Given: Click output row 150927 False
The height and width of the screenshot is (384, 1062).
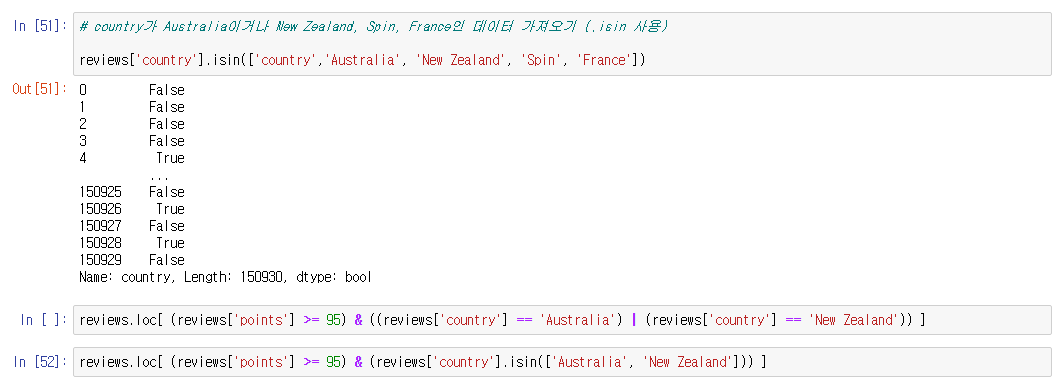Looking at the screenshot, I should click(132, 226).
